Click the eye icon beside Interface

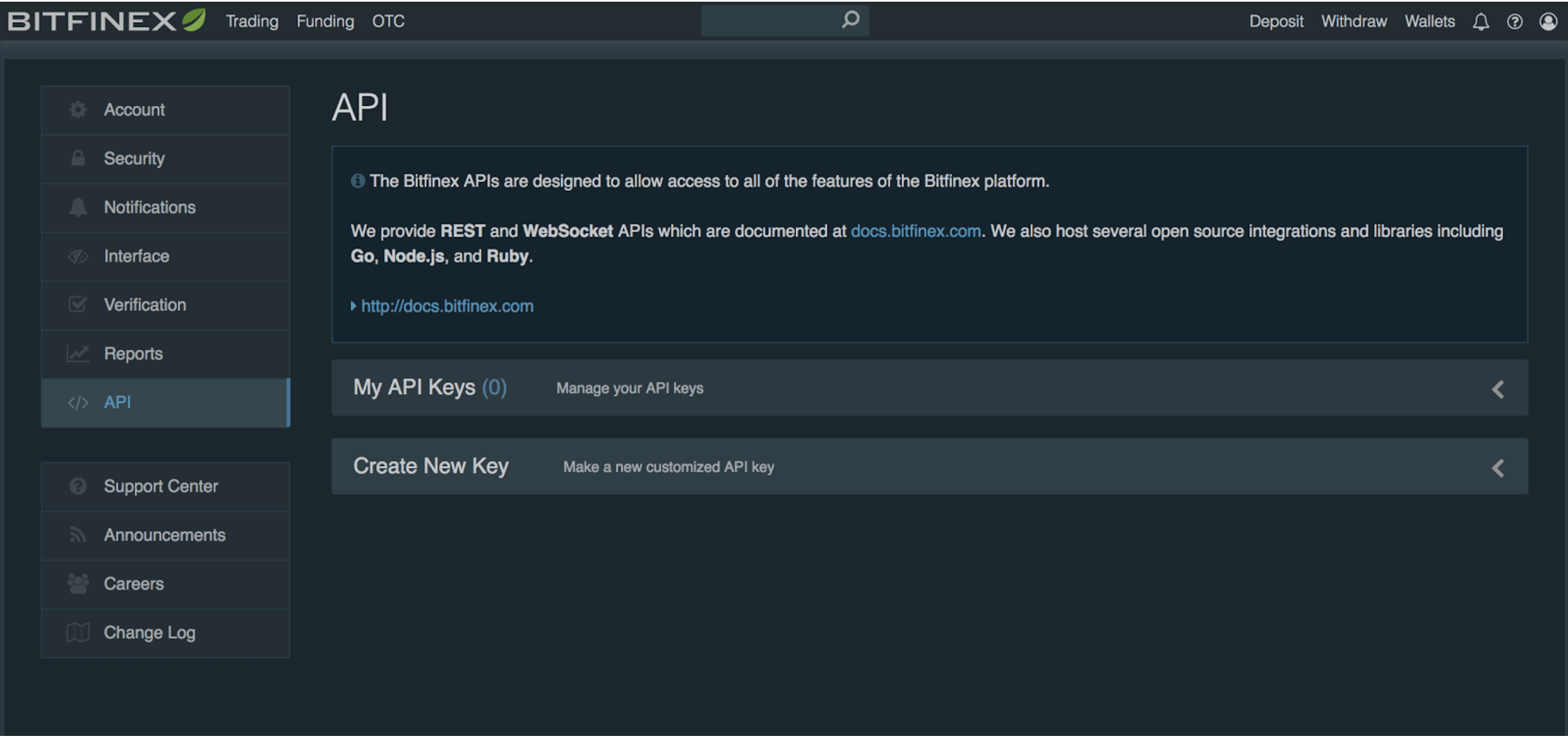78,256
